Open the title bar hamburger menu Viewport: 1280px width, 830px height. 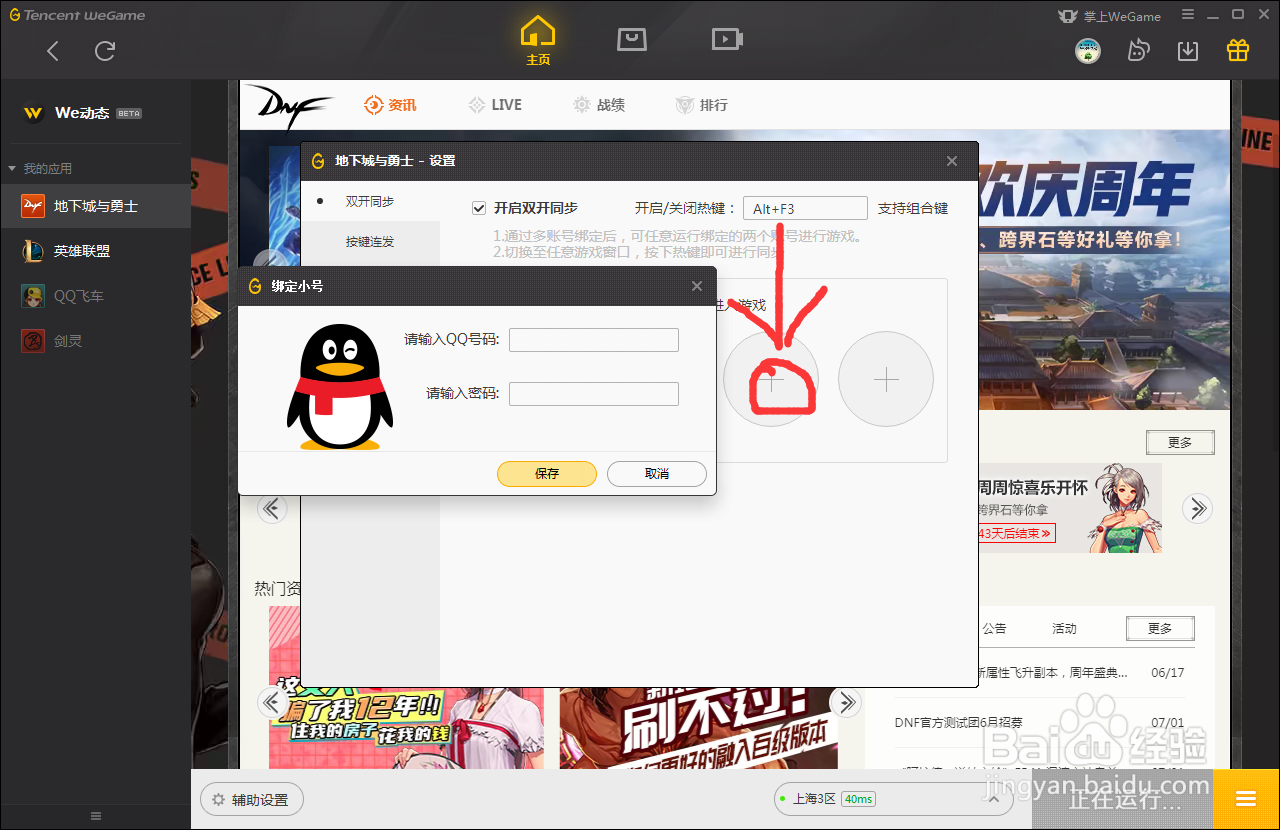click(1188, 15)
